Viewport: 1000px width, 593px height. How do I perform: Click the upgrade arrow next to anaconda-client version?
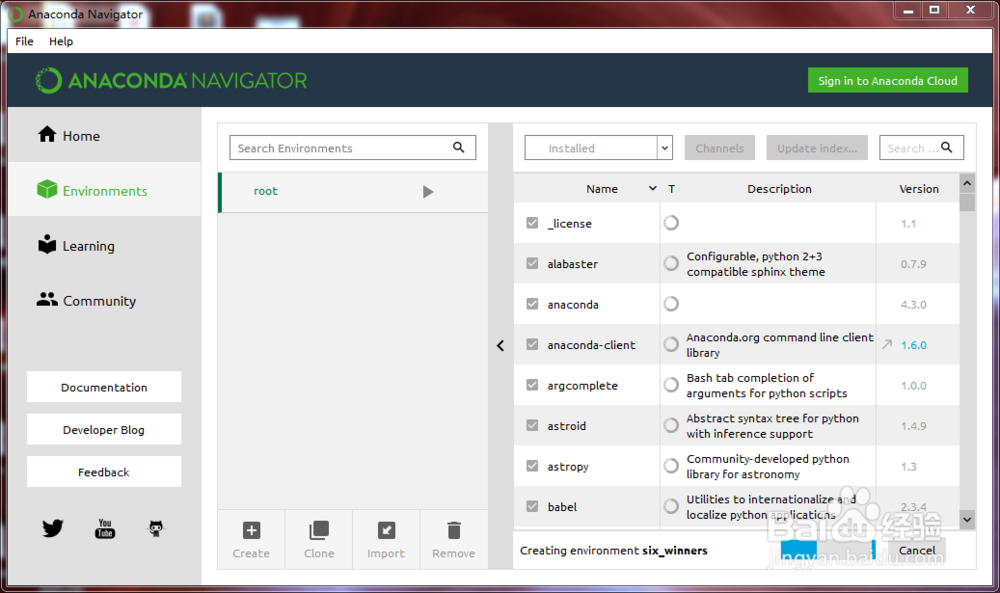[x=886, y=344]
